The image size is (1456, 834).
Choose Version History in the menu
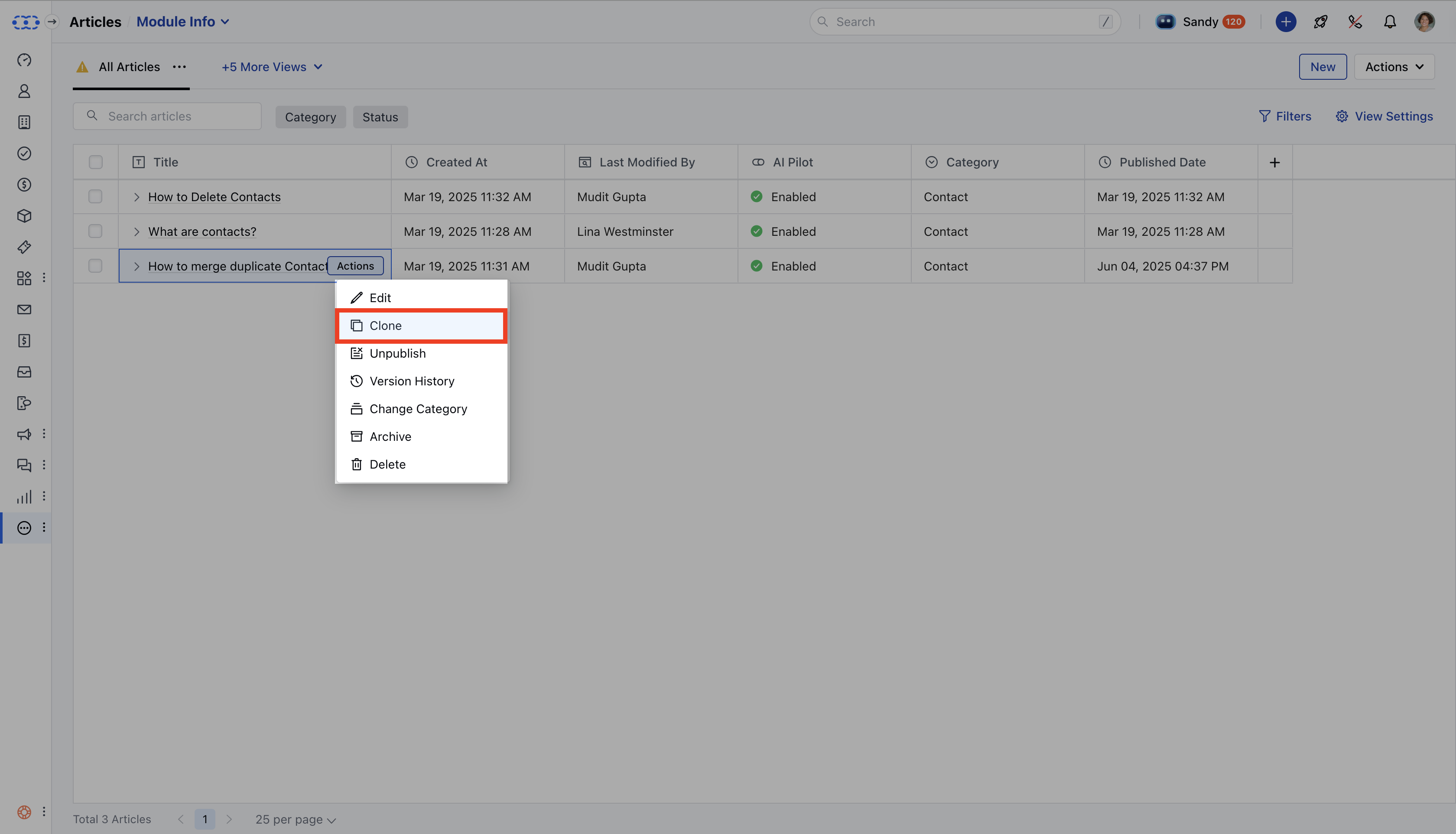(412, 381)
